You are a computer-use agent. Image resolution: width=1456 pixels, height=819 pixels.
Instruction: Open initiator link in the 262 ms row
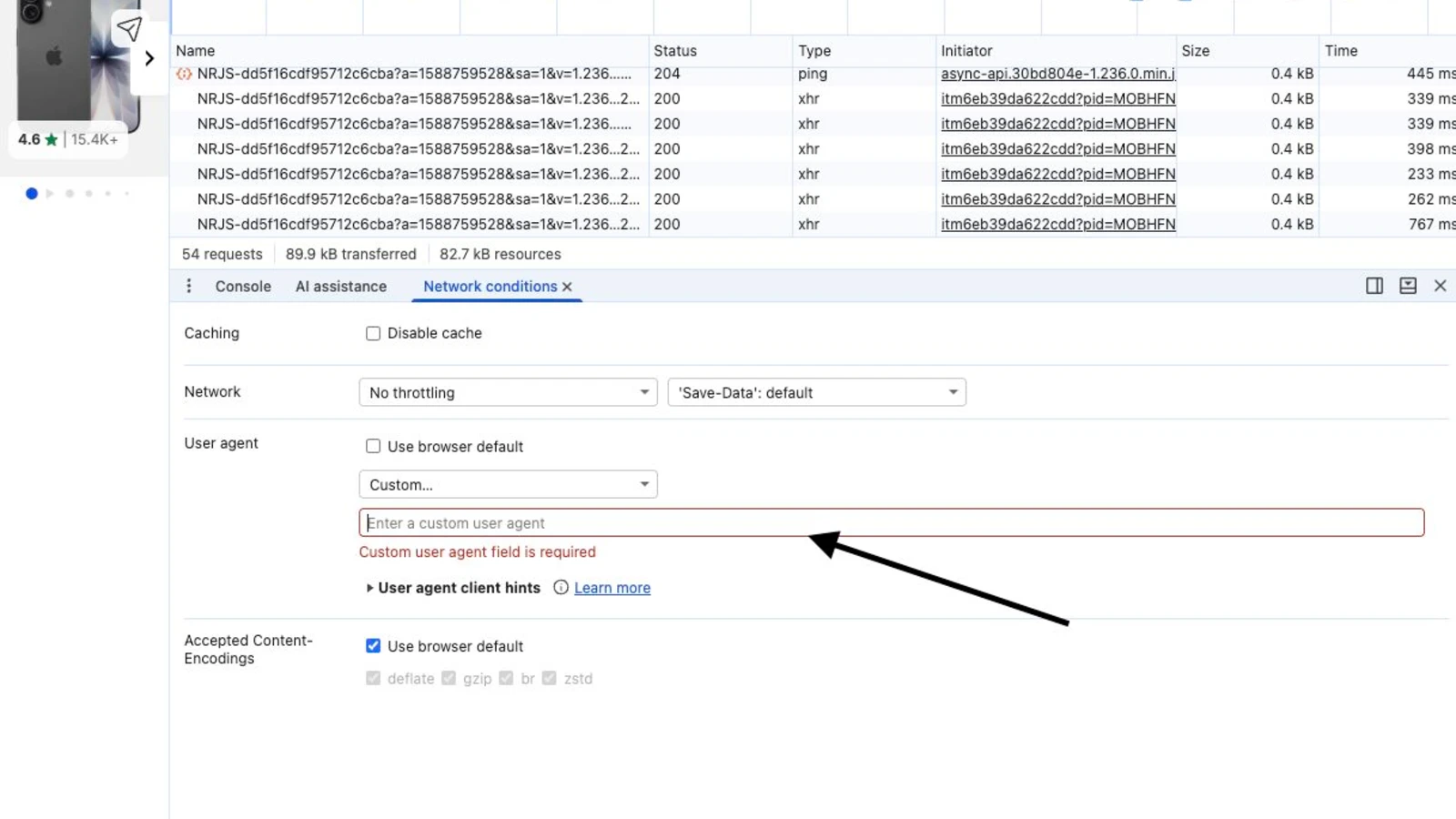(x=1057, y=198)
